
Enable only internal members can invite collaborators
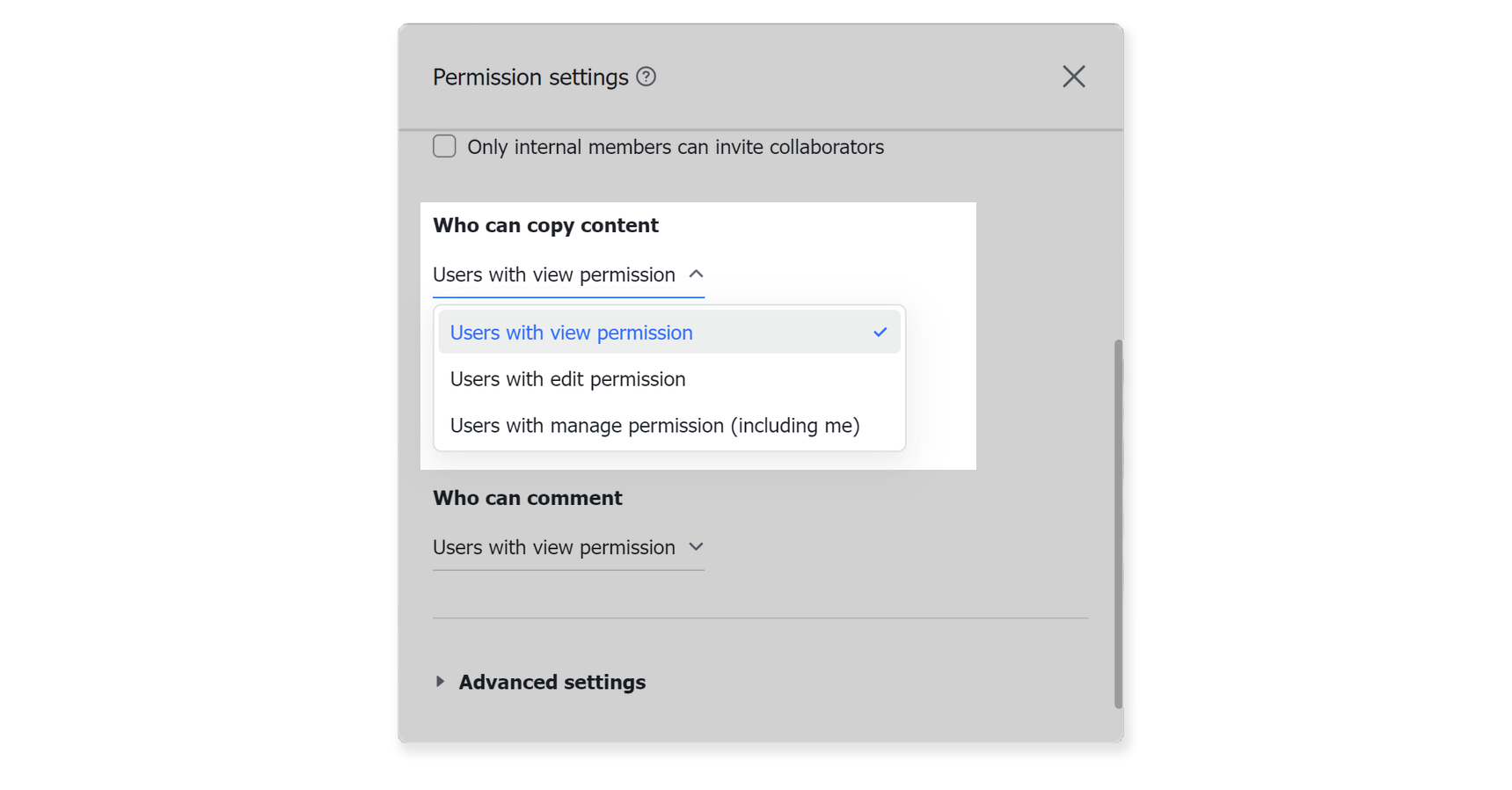(x=444, y=146)
